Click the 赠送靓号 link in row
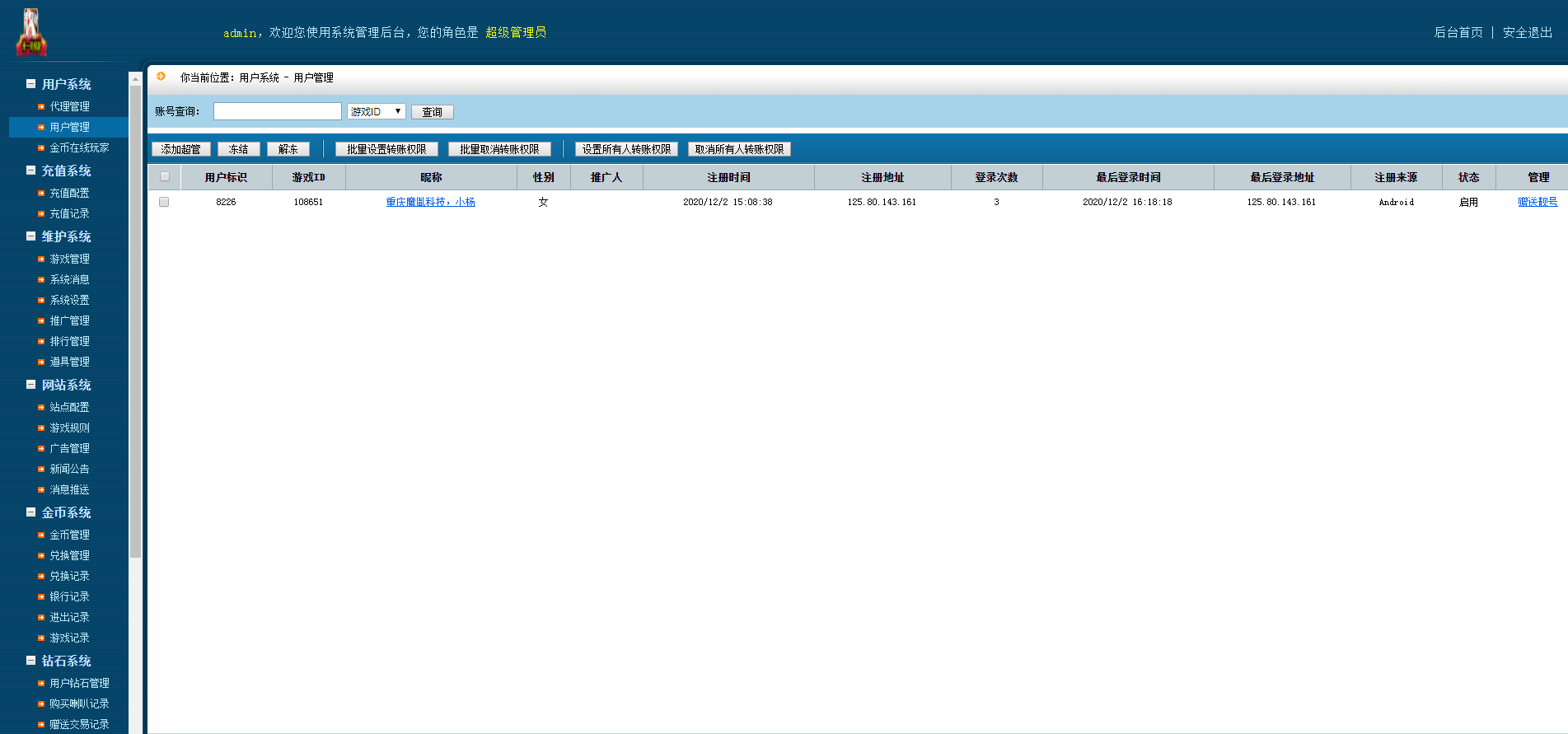Viewport: 1568px width, 734px height. (1538, 202)
